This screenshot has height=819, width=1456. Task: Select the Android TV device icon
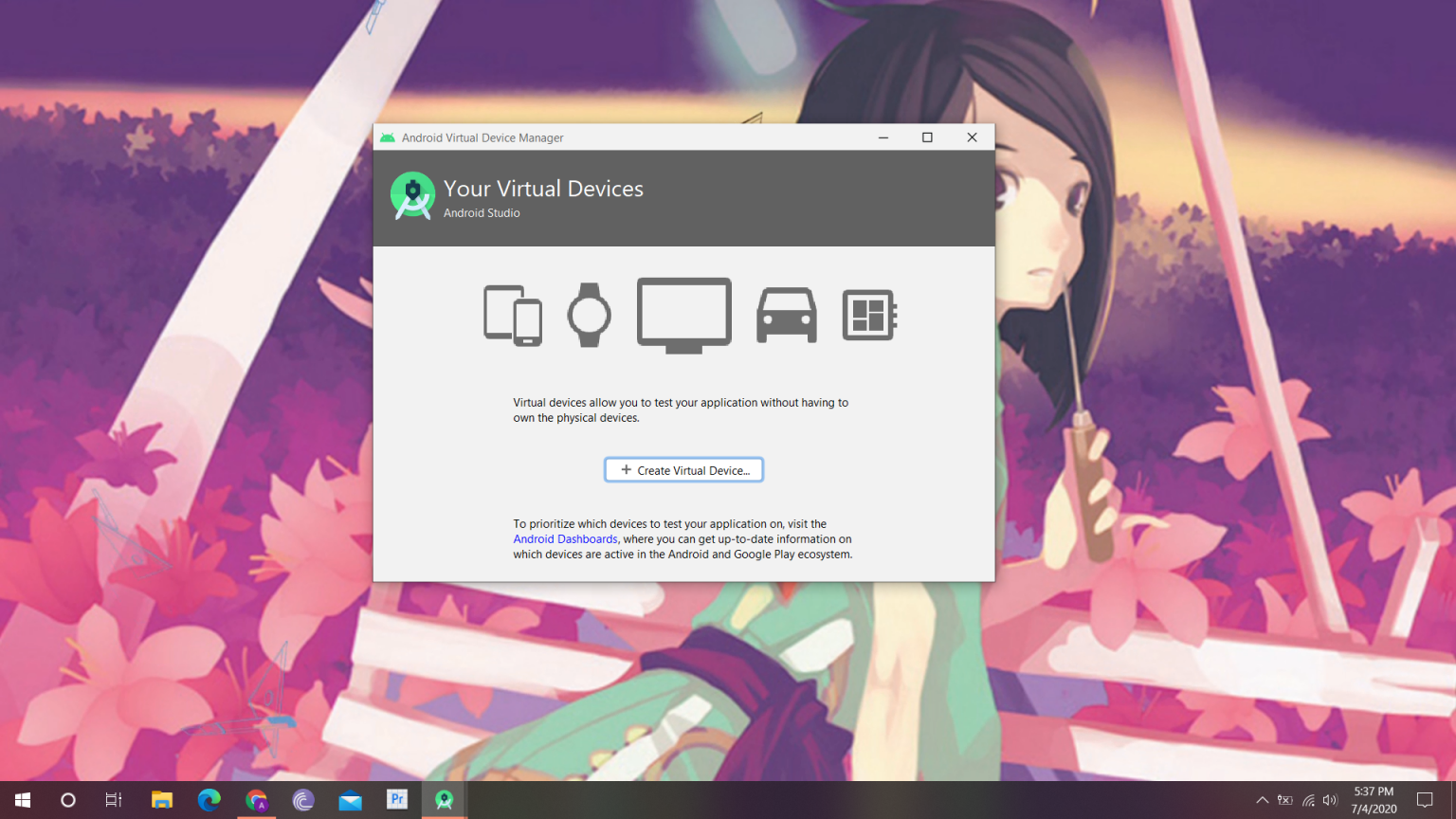pyautogui.click(x=683, y=315)
